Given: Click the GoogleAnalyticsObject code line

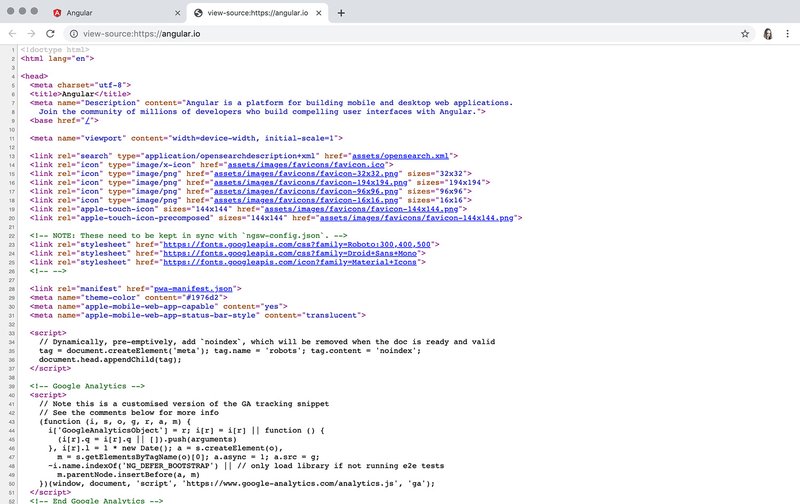Looking at the screenshot, I should tap(186, 431).
